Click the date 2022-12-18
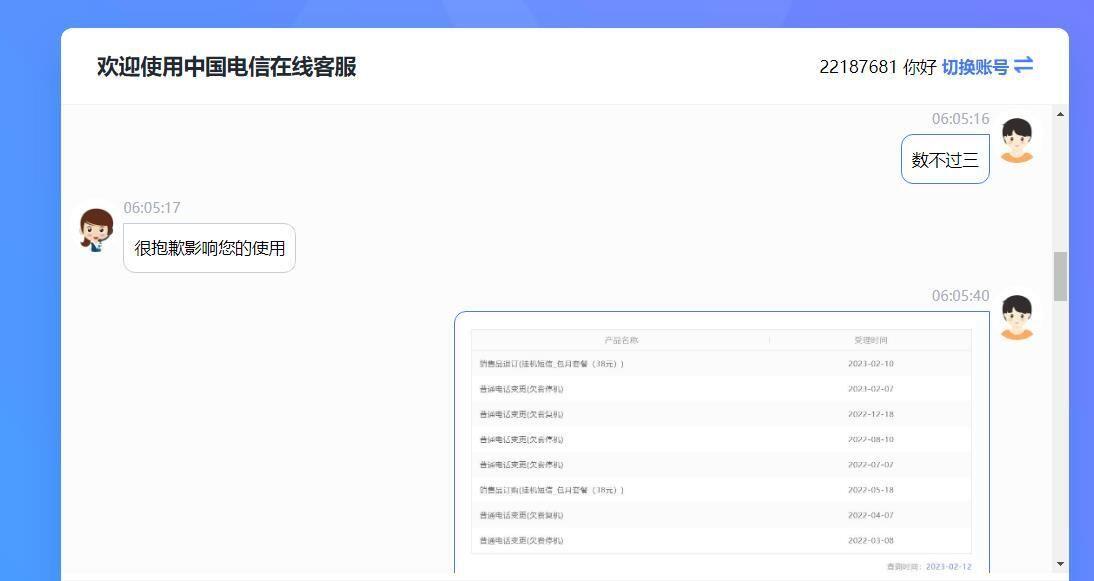The image size is (1094, 581). click(x=871, y=414)
